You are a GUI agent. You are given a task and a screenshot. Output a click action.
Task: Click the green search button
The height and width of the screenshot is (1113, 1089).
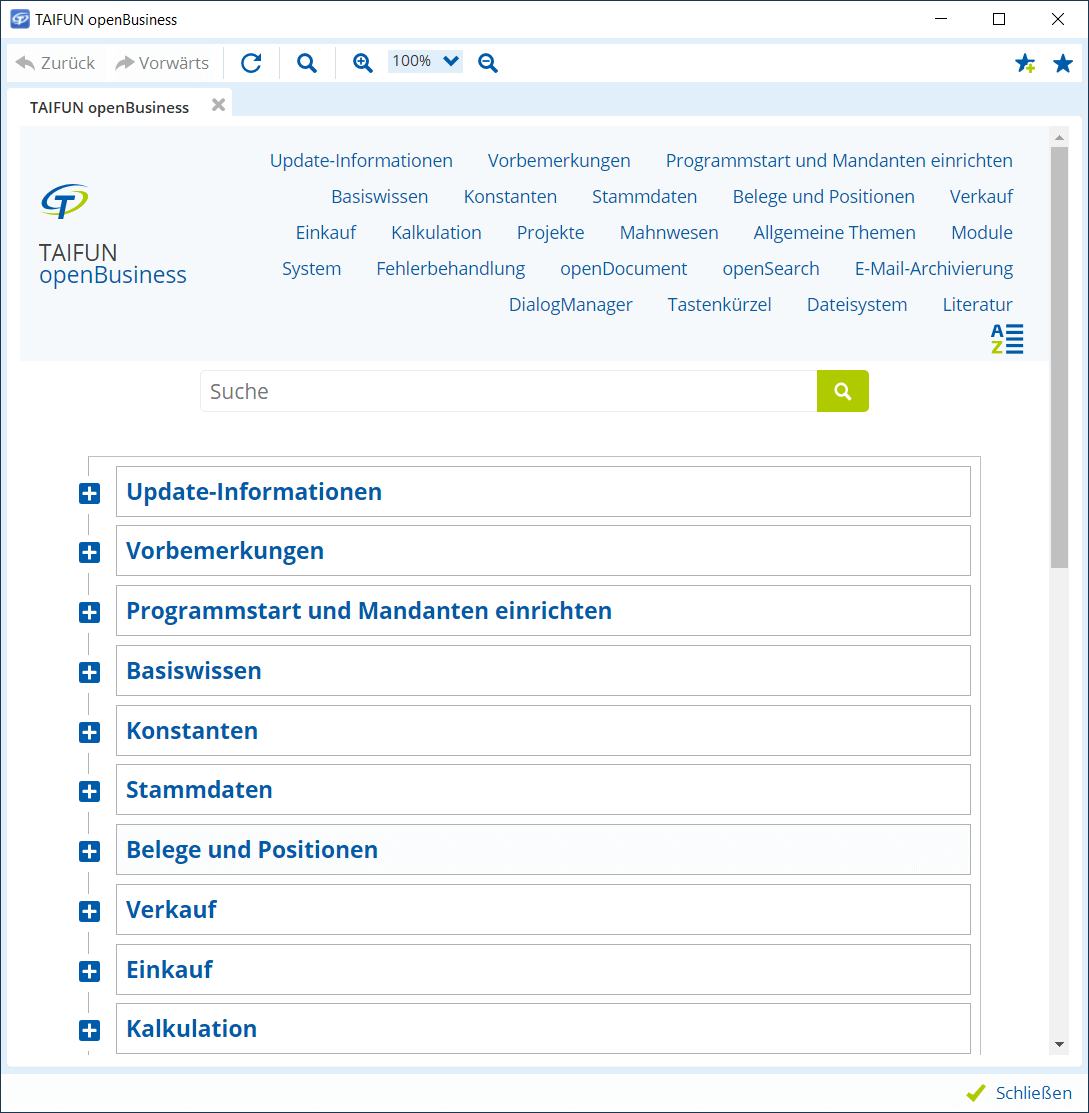tap(843, 391)
